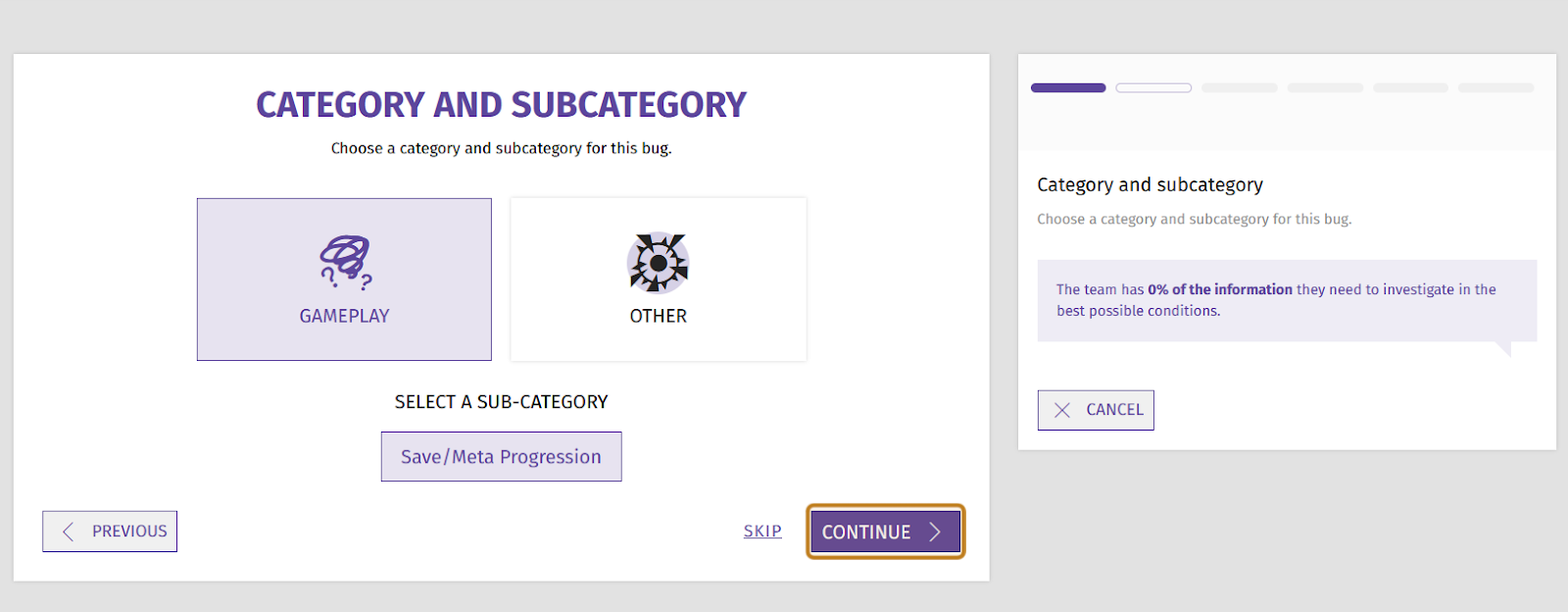Click the Gameplay tornado question-mark icon

click(345, 262)
